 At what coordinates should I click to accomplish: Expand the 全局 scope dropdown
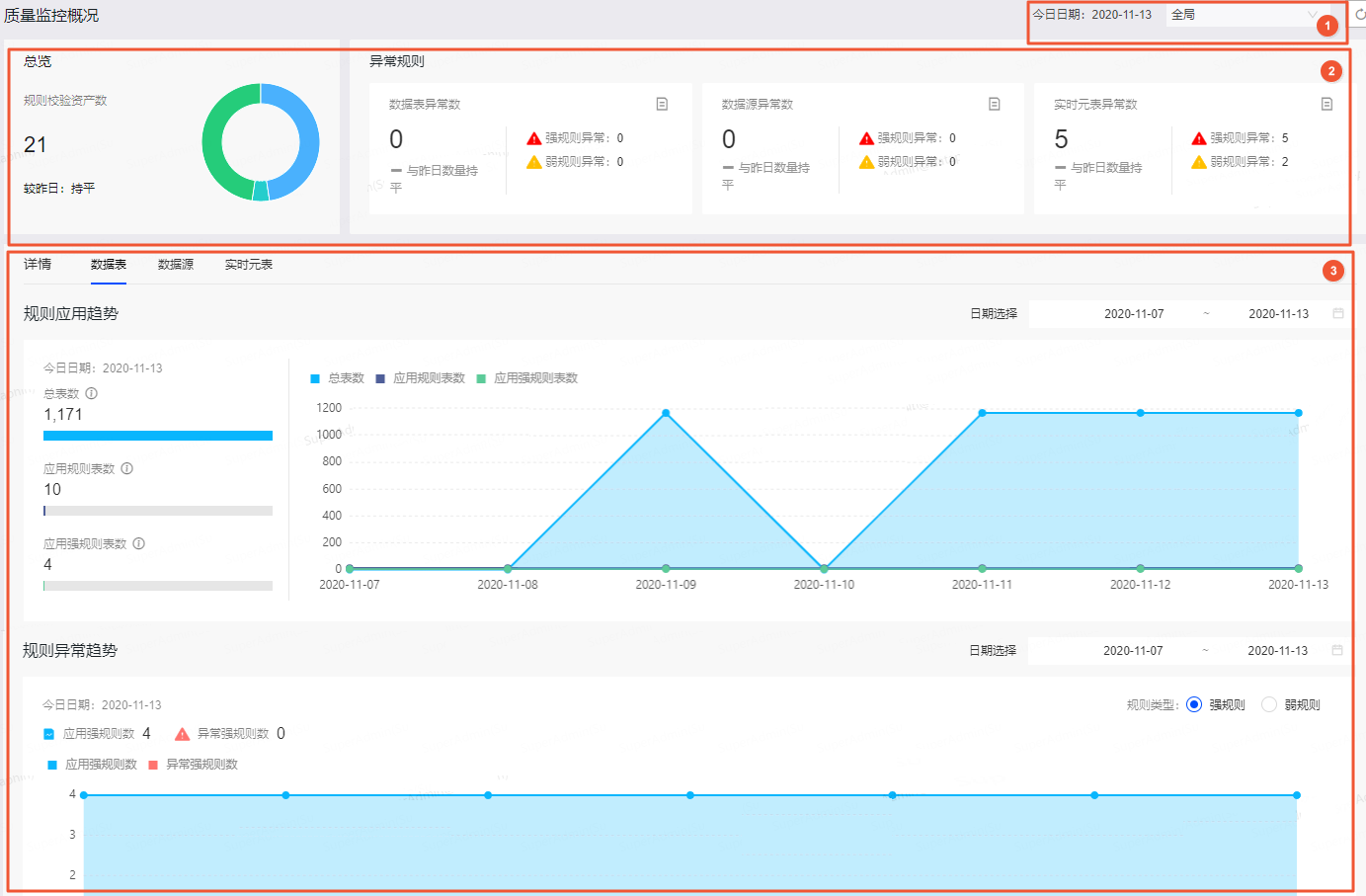coord(1245,15)
